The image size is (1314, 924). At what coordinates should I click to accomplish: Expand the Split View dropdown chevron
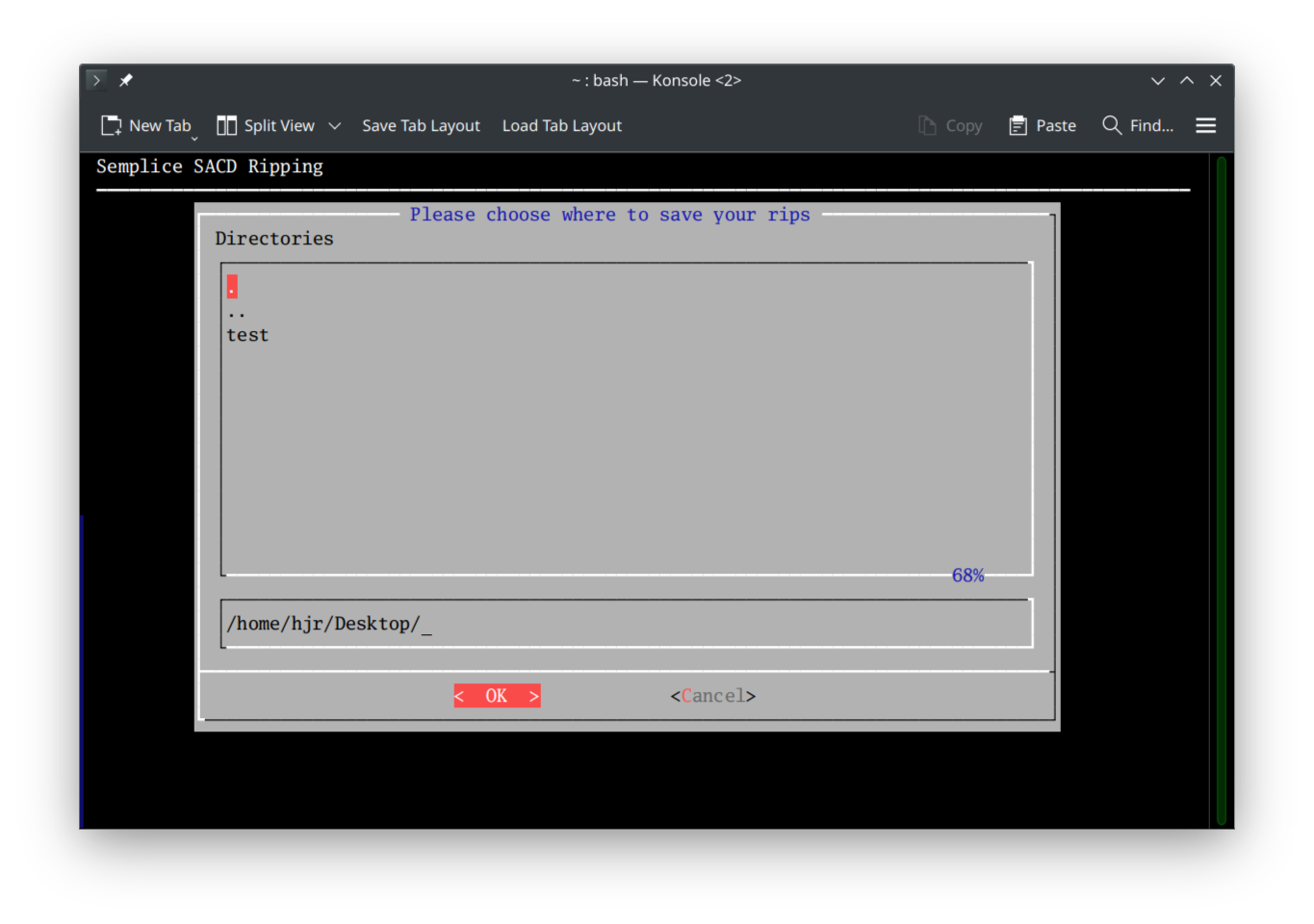point(335,125)
